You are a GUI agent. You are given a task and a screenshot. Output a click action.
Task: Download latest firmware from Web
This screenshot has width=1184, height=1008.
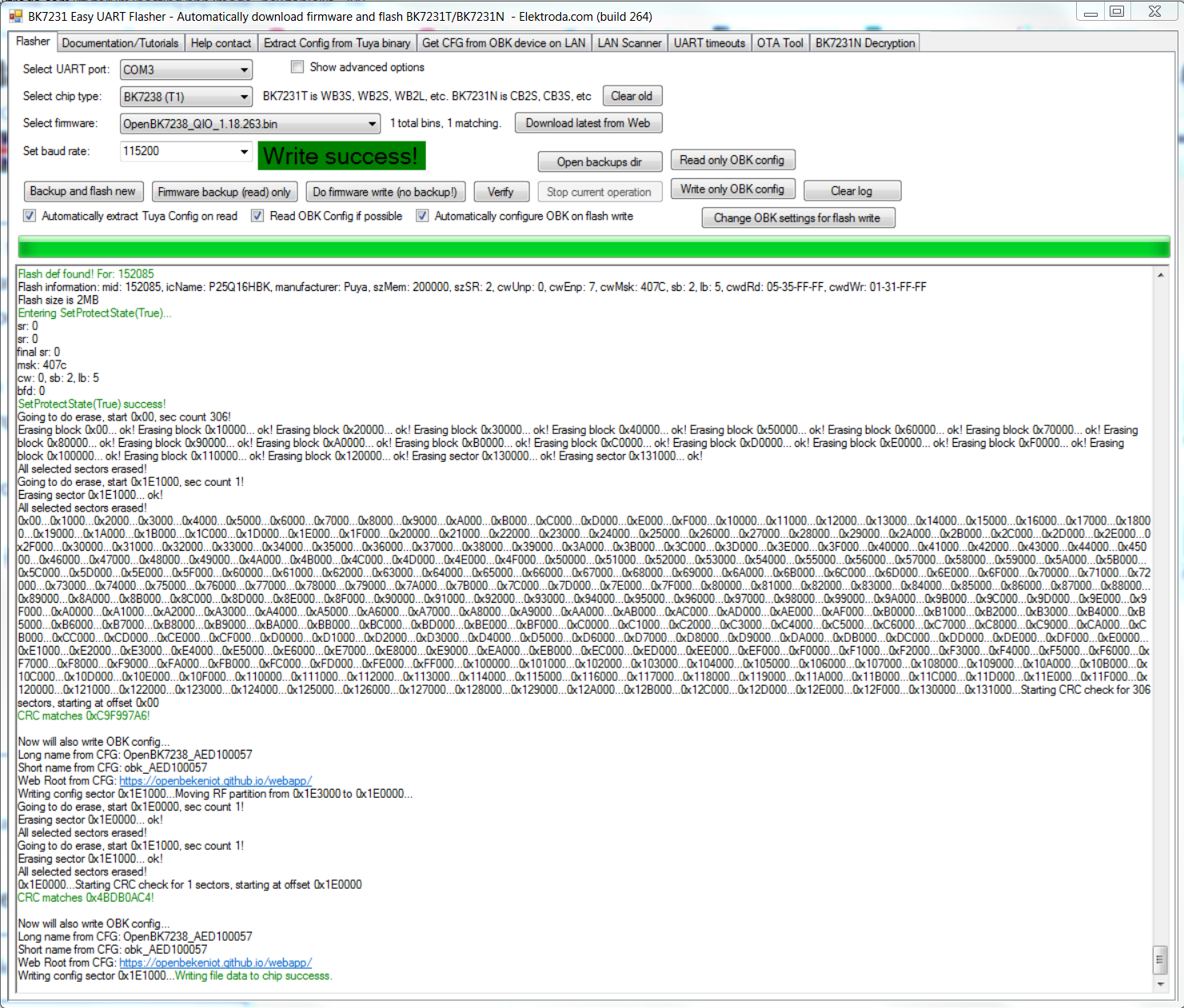click(588, 123)
